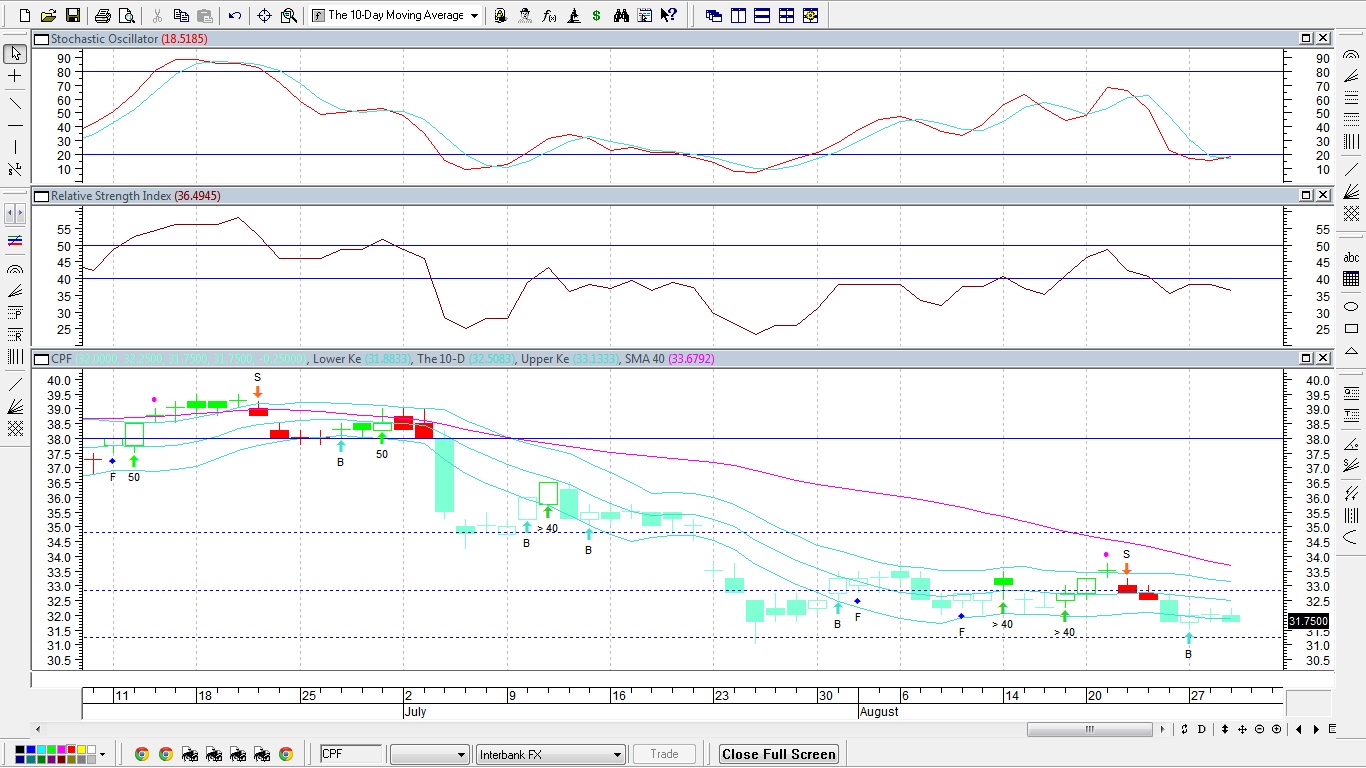
Task: Zoom in using the circled plus icon
Action: [1276, 729]
